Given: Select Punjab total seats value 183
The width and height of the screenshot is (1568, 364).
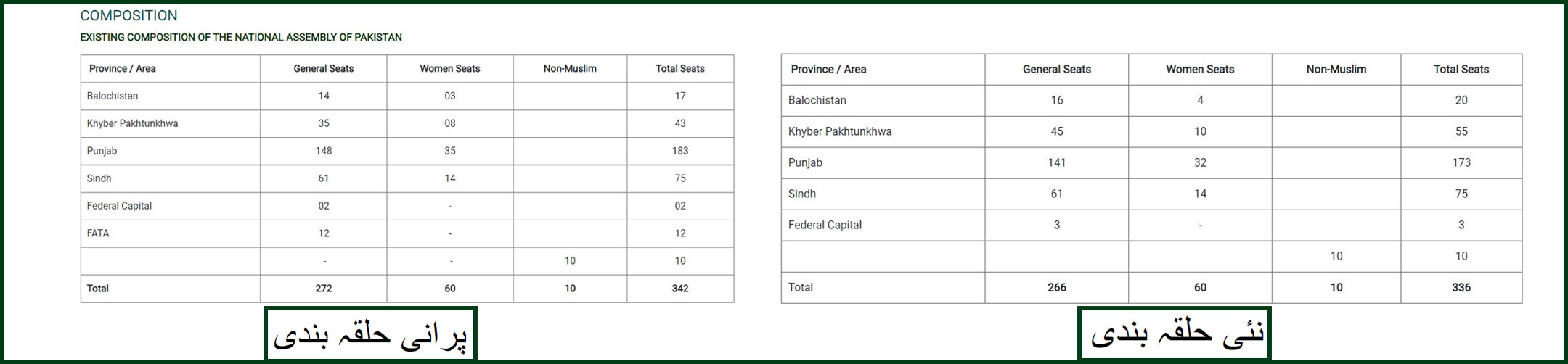Looking at the screenshot, I should click(680, 151).
